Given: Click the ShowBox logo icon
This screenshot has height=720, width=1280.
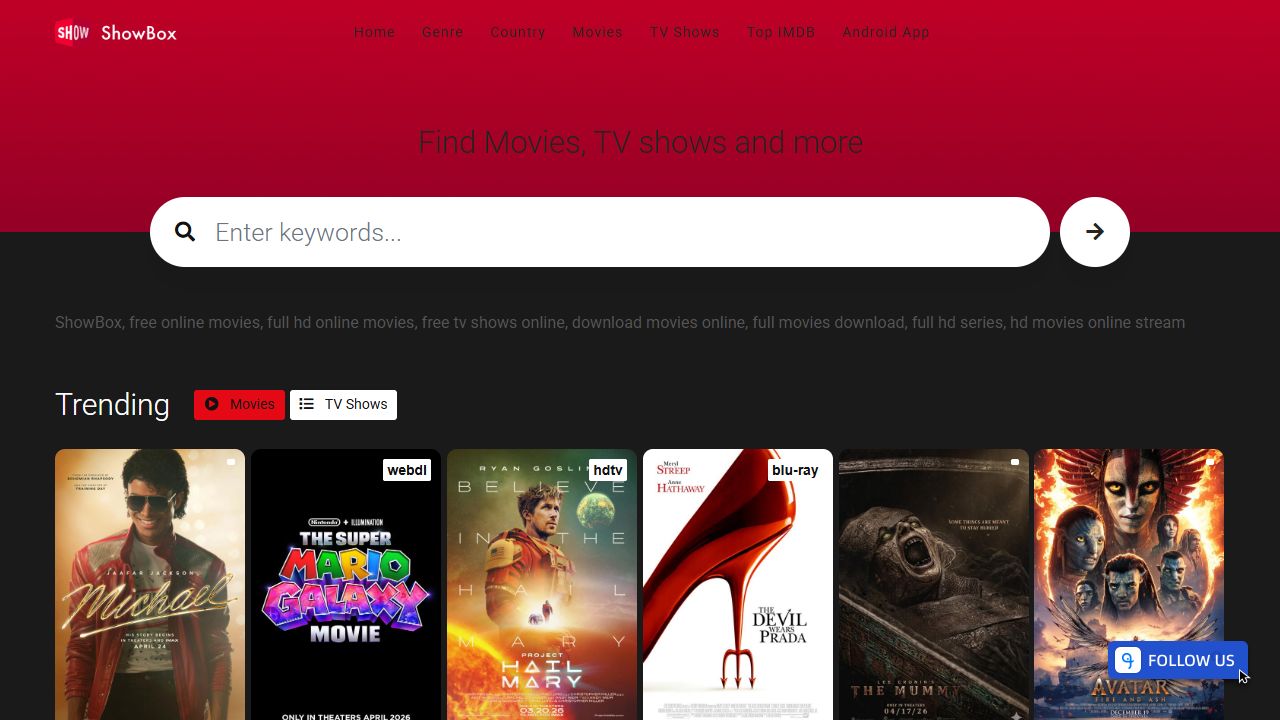Looking at the screenshot, I should pos(72,33).
